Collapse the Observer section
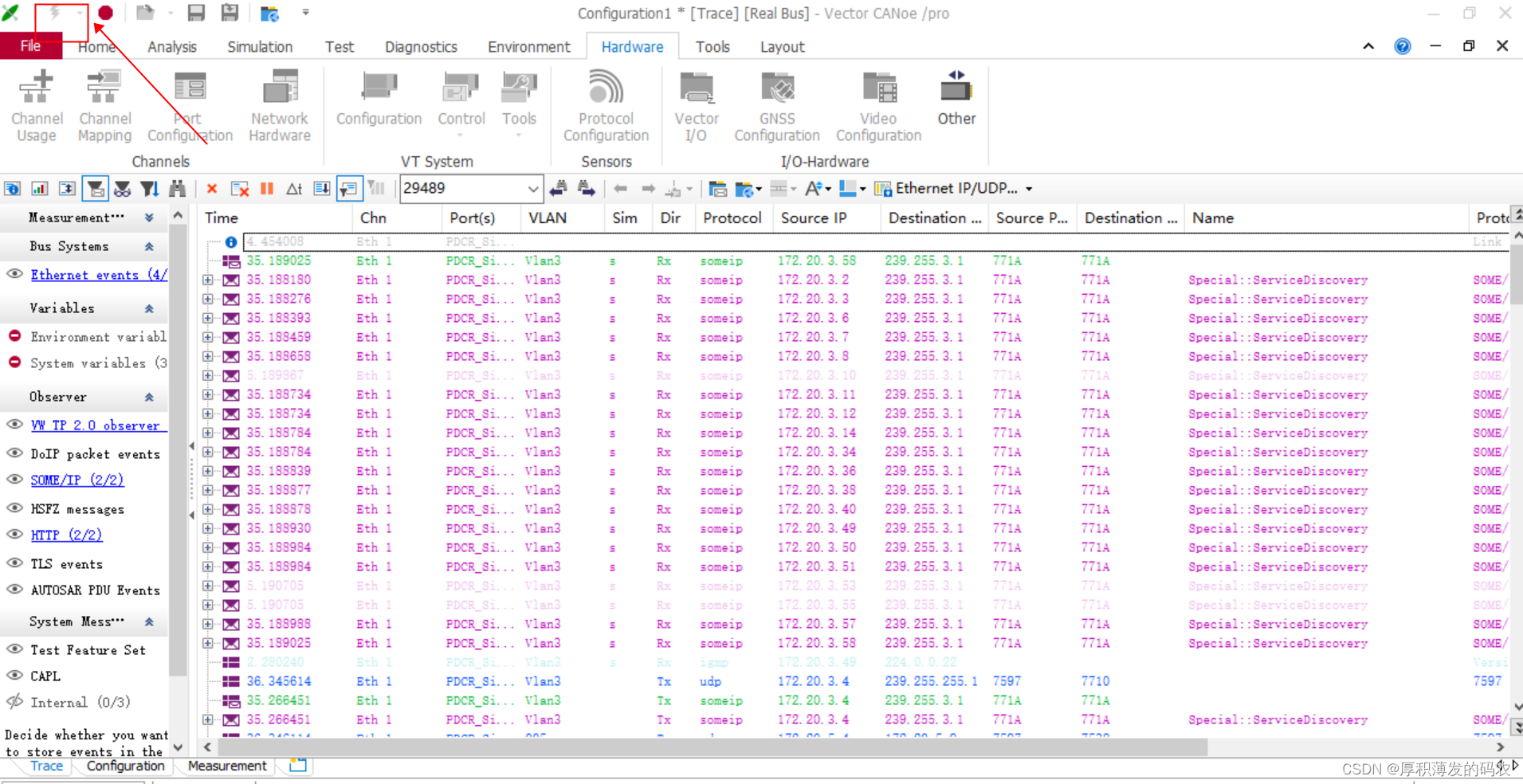Screen dimensions: 1523x784 149,397
